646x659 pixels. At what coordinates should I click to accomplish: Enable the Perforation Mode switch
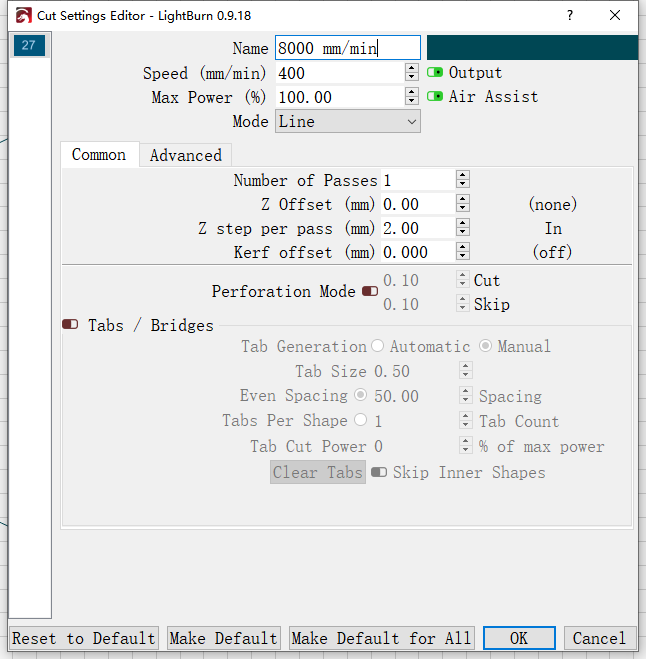(x=370, y=291)
